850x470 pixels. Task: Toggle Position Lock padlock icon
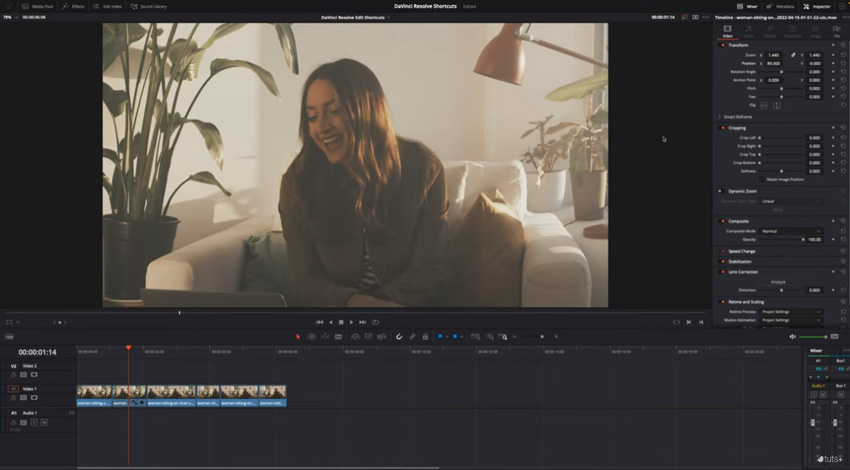(426, 337)
